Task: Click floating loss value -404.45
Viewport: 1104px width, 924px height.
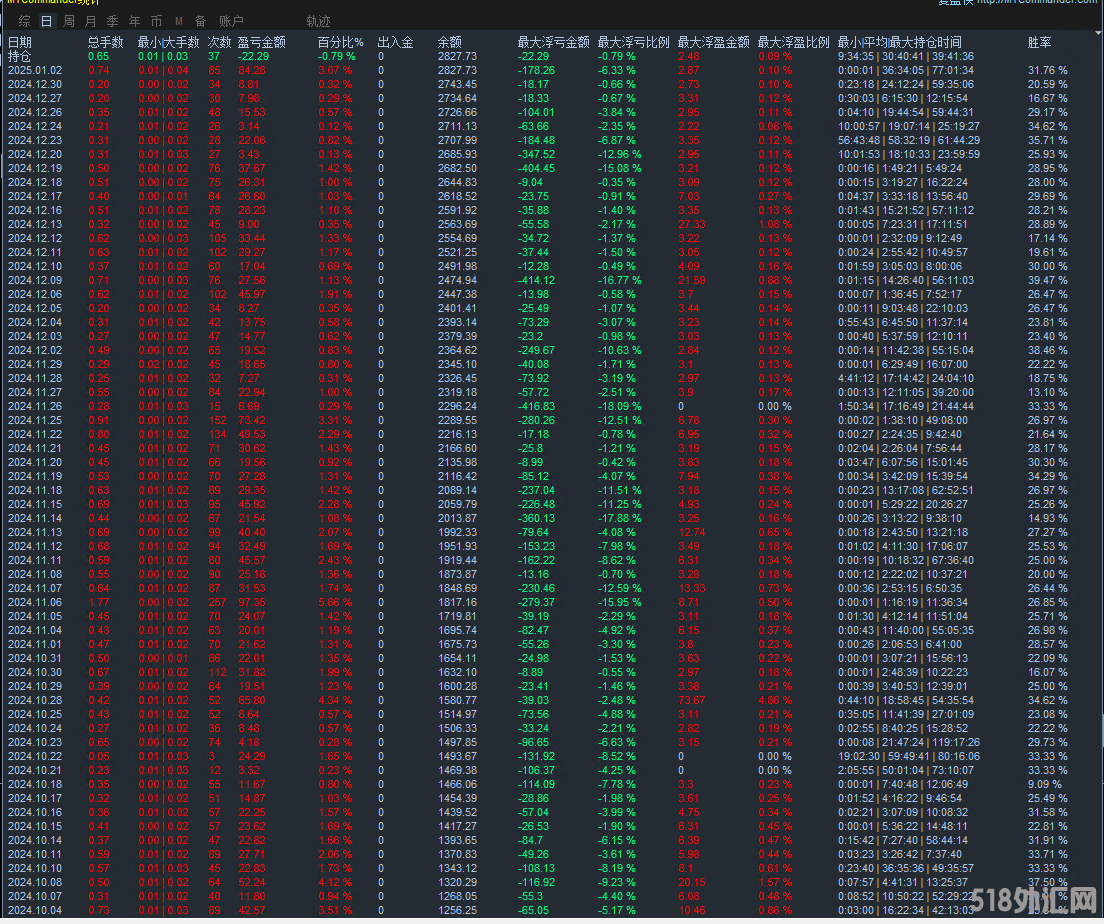Action: tap(537, 168)
